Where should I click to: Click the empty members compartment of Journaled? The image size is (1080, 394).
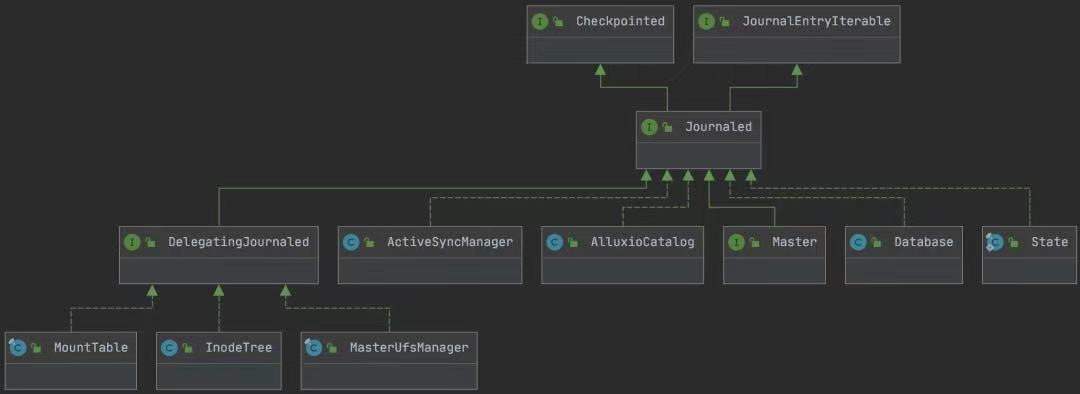pos(698,155)
